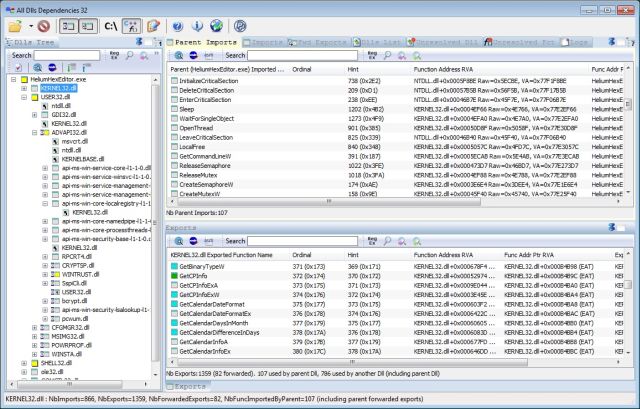The width and height of the screenshot is (640, 409).
Task: Open the blue help question mark icon
Action: pyautogui.click(x=178, y=25)
